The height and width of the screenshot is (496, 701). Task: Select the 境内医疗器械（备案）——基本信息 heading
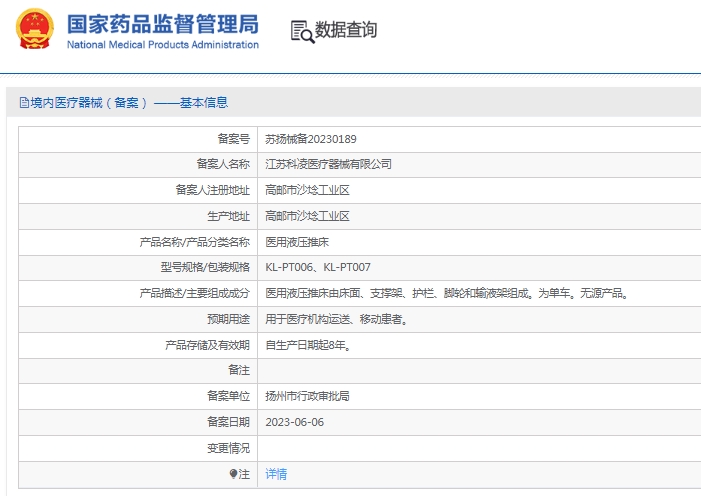(129, 103)
